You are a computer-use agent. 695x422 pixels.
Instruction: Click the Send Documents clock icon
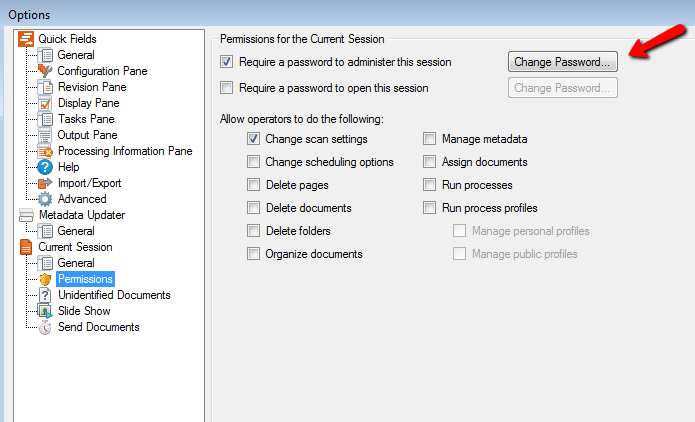pos(45,328)
